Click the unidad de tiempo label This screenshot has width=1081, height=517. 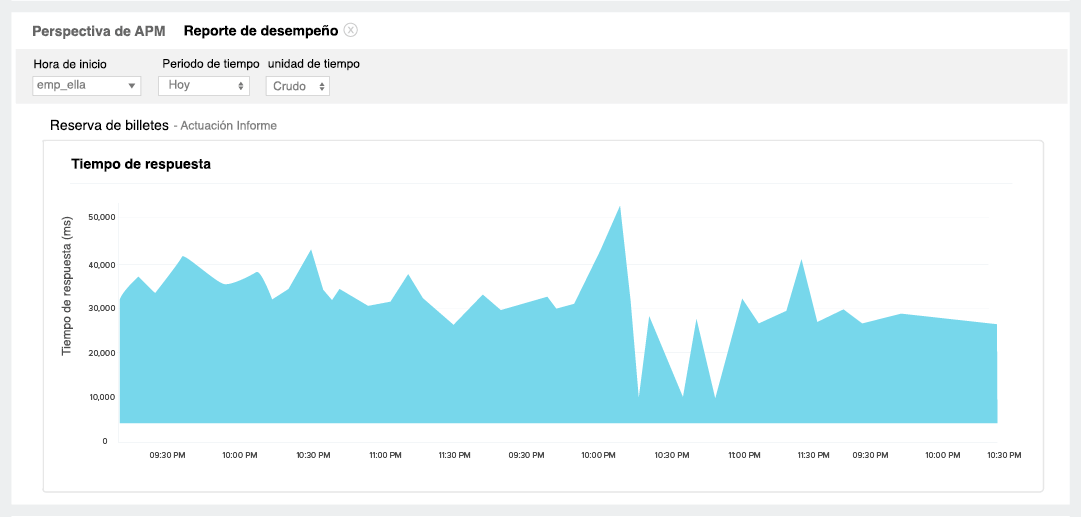click(314, 63)
